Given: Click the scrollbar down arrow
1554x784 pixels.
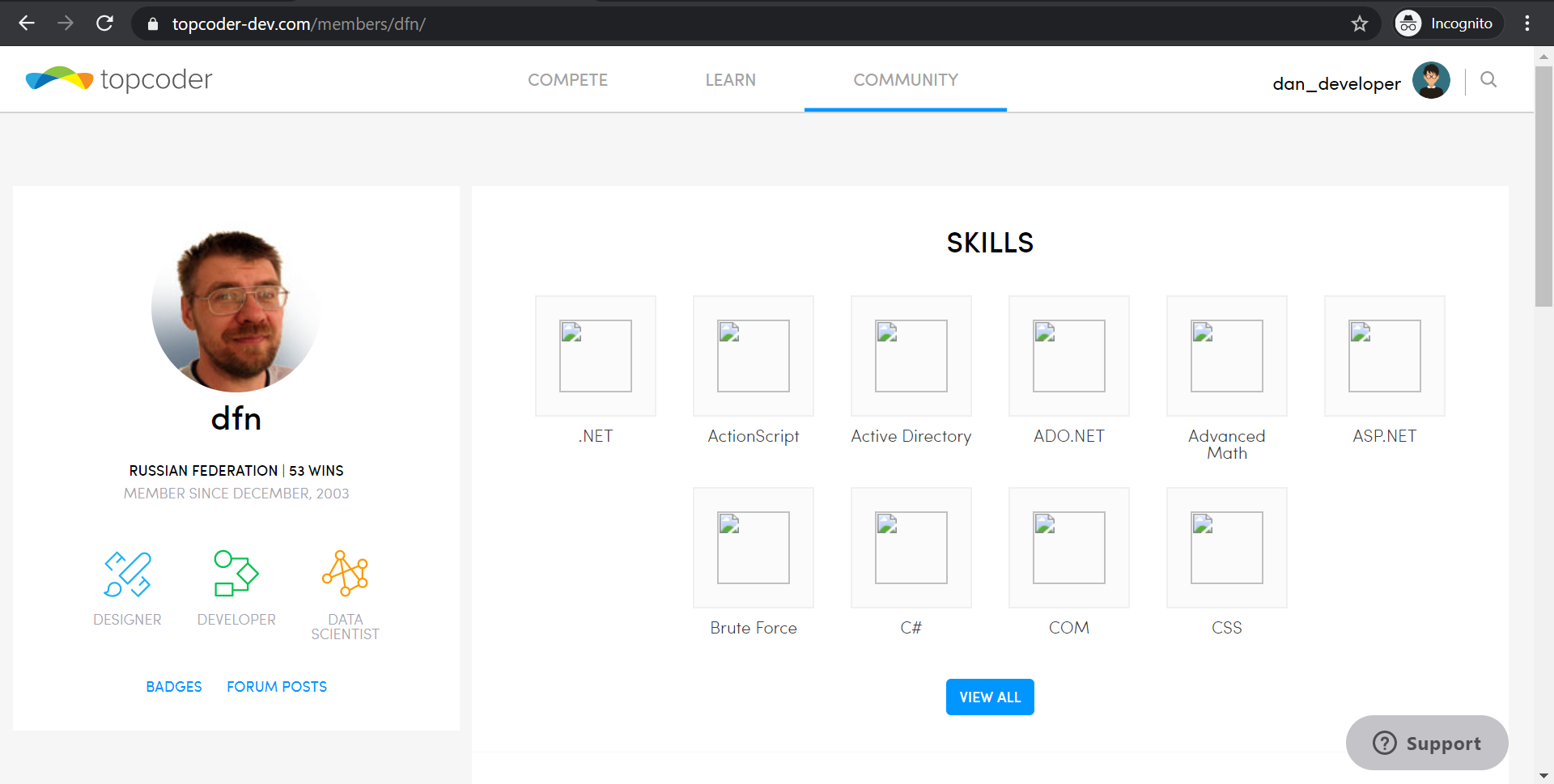Looking at the screenshot, I should click(1543, 776).
